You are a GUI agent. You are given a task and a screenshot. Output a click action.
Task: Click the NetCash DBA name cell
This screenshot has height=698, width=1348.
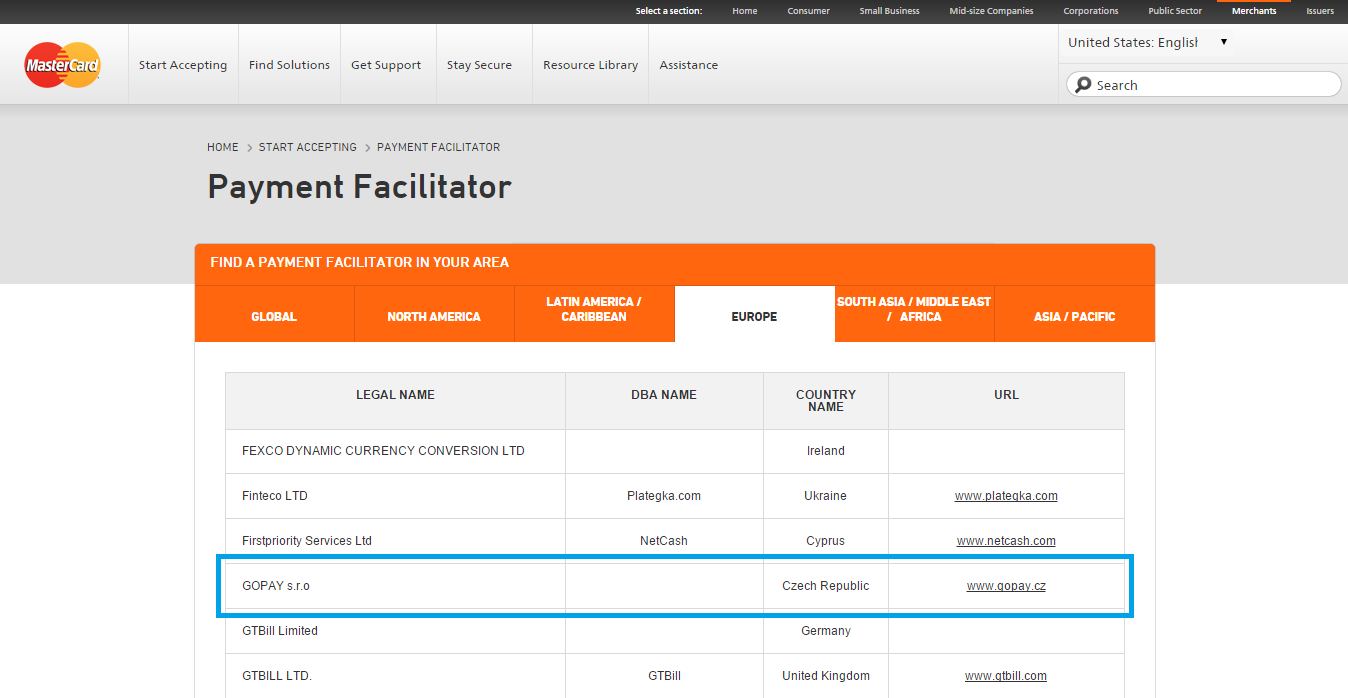(x=664, y=541)
